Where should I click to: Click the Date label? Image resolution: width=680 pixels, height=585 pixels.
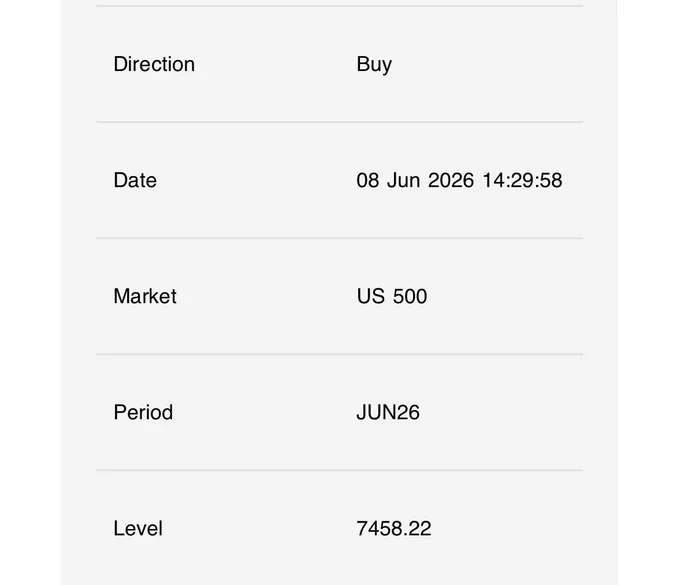[x=135, y=180]
